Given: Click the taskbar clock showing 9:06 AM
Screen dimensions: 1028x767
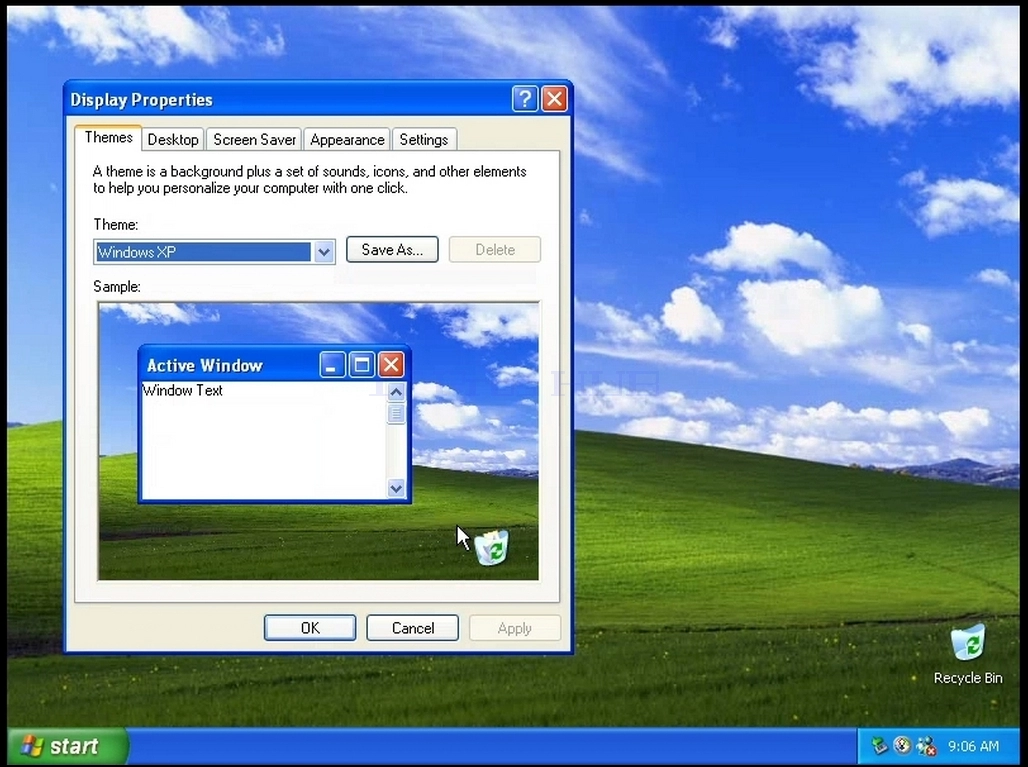Looking at the screenshot, I should (973, 746).
